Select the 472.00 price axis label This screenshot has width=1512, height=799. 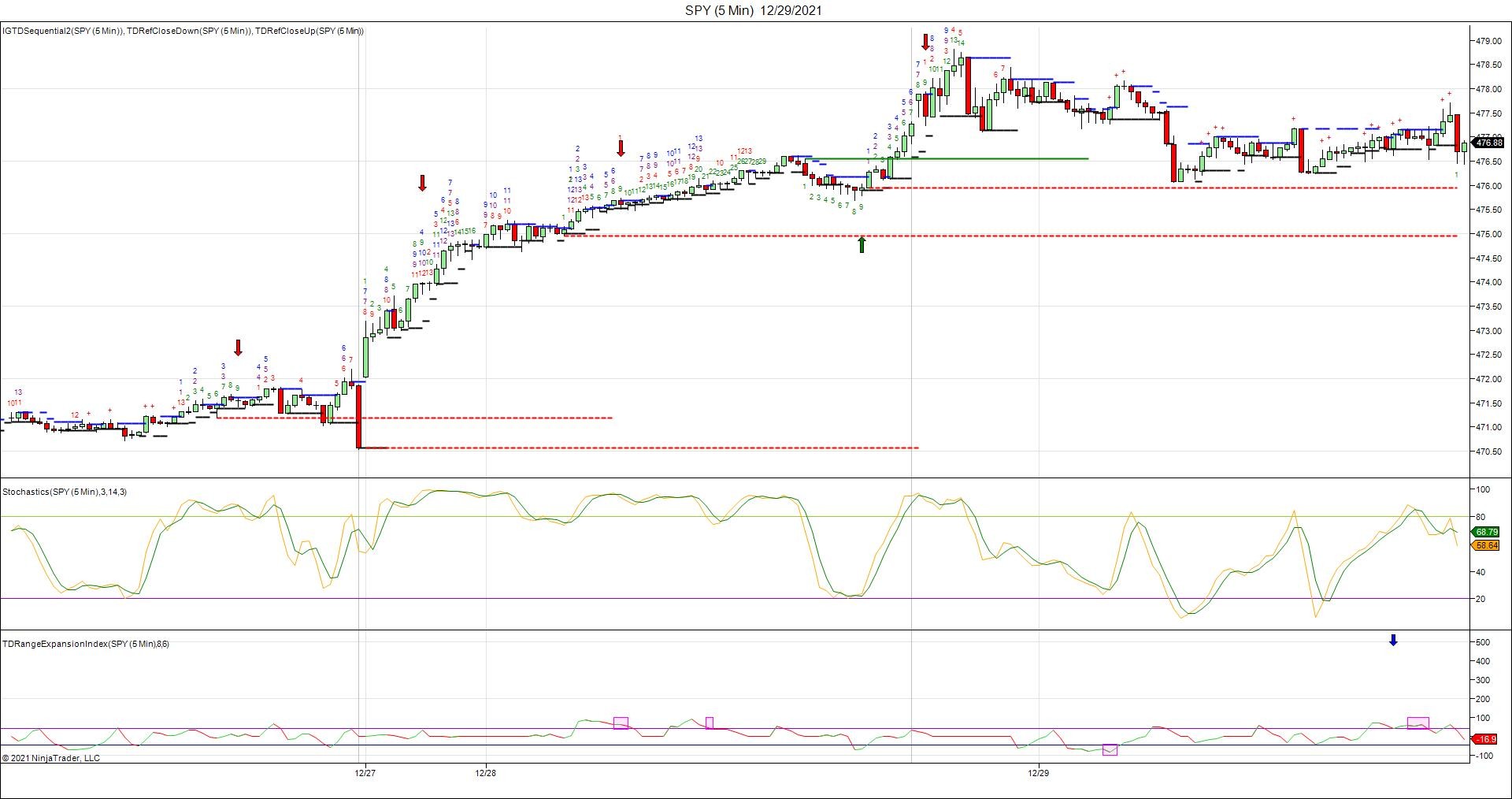tap(1488, 379)
